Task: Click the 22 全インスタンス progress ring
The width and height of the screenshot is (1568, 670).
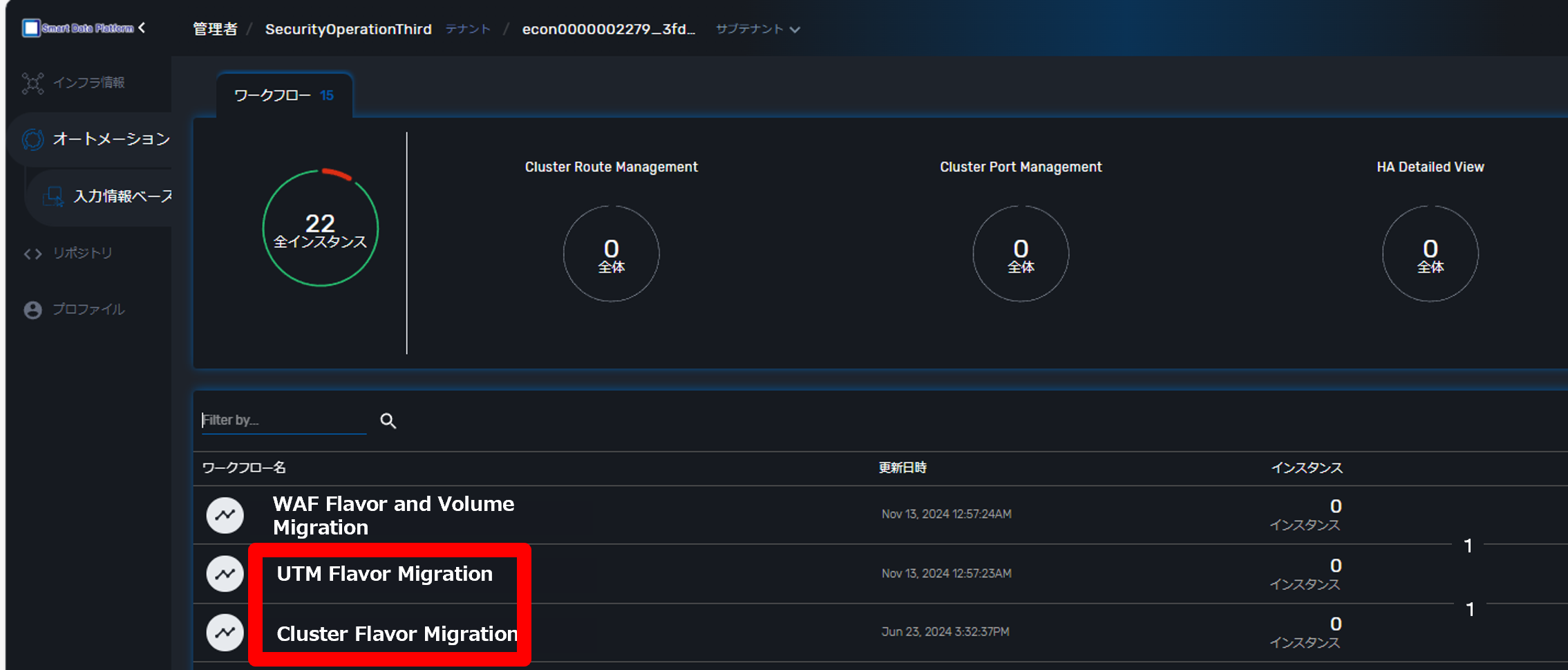Action: pyautogui.click(x=321, y=228)
